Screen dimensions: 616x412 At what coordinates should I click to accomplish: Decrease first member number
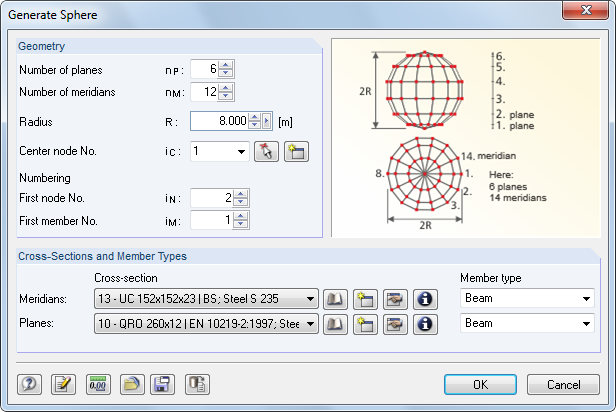(x=240, y=224)
